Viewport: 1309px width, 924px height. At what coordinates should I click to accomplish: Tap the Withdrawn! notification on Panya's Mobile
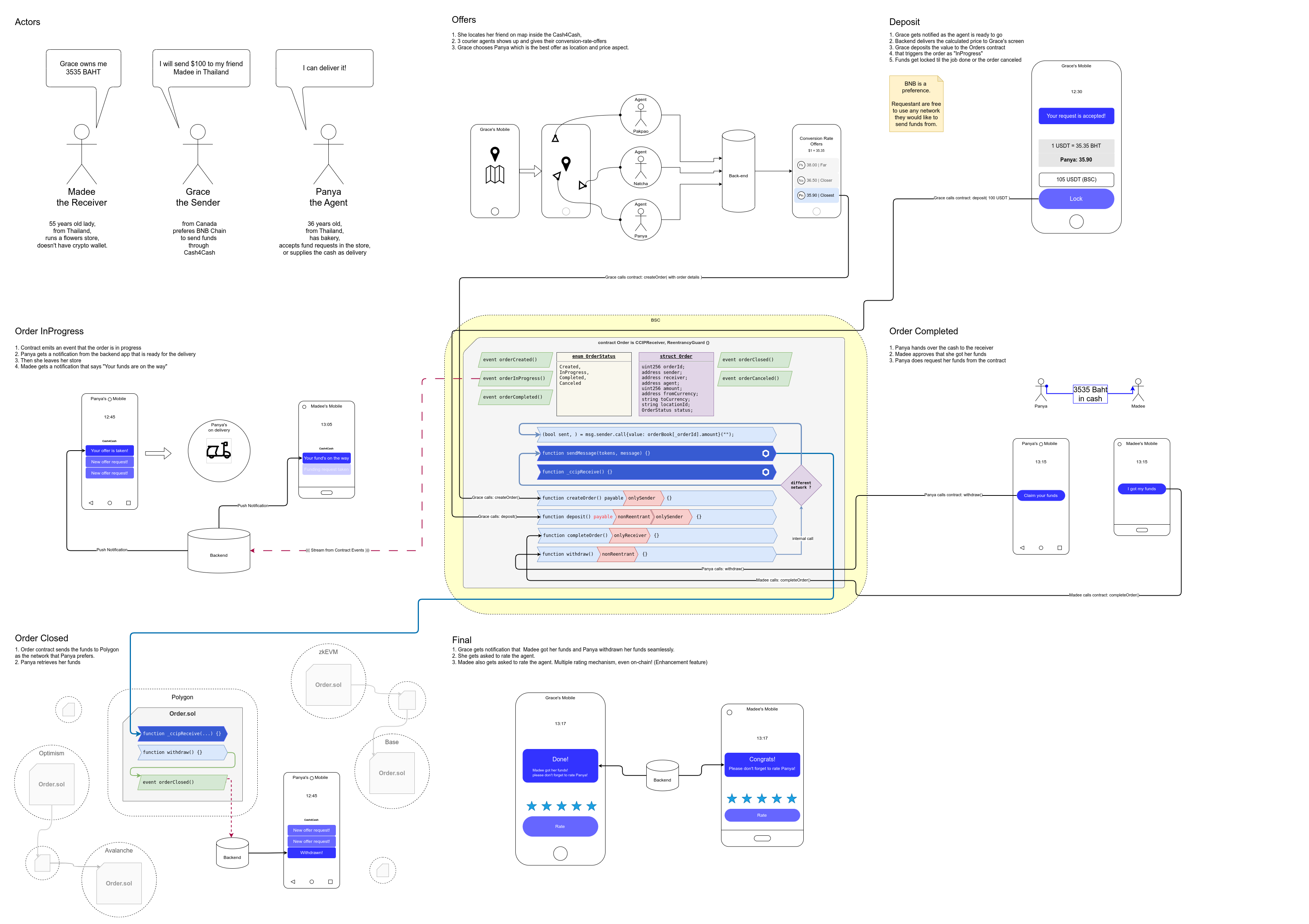click(311, 853)
